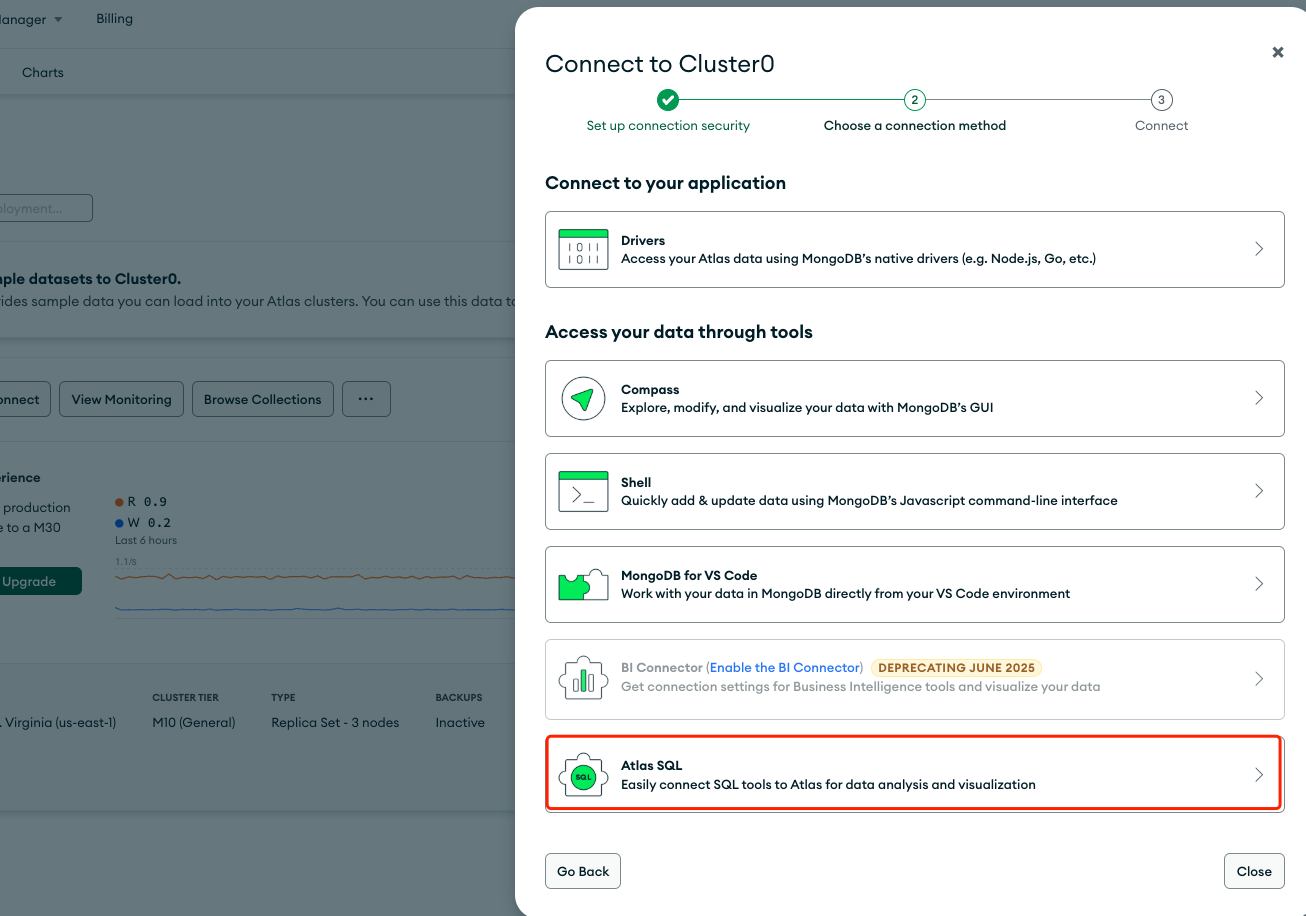Screen dimensions: 1306x916
Task: Click the step 3 circle indicator
Action: point(1160,100)
